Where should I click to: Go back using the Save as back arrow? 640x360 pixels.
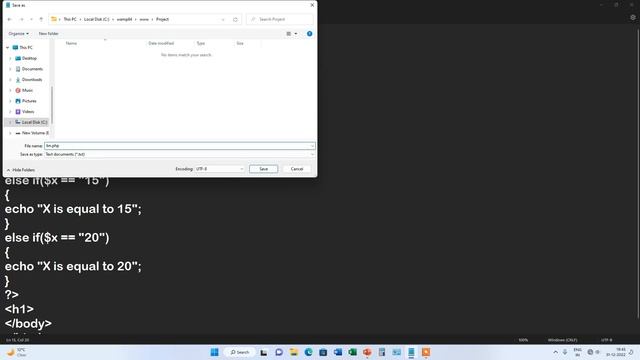pos(10,19)
